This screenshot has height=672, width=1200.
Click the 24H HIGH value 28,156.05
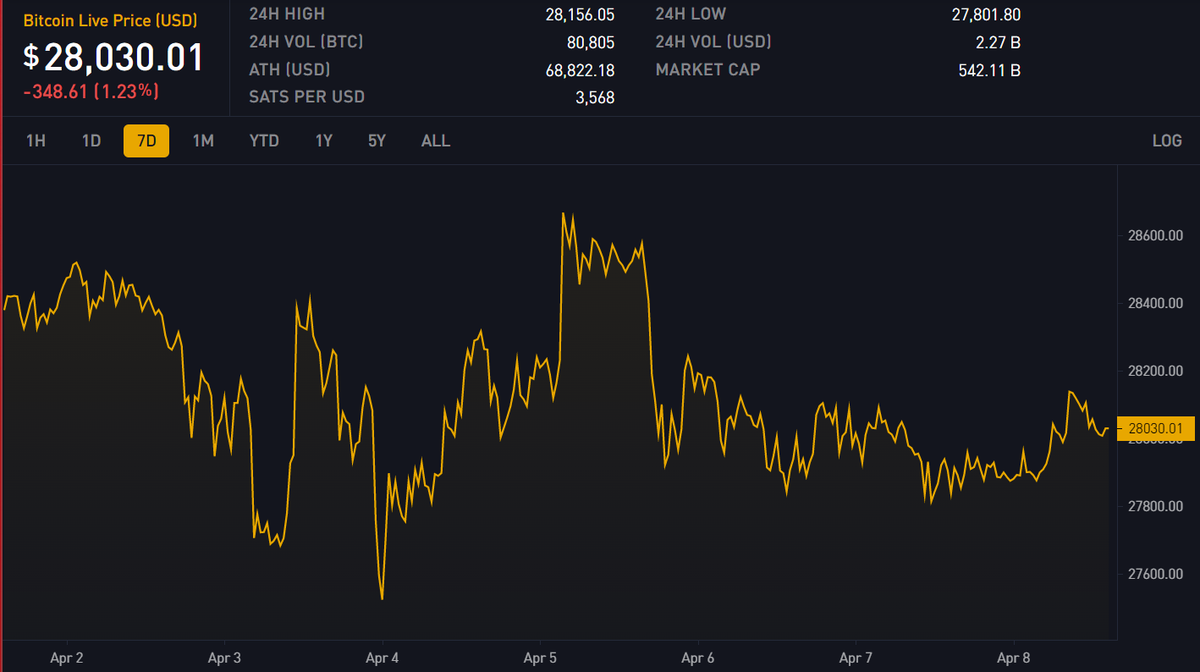[578, 14]
